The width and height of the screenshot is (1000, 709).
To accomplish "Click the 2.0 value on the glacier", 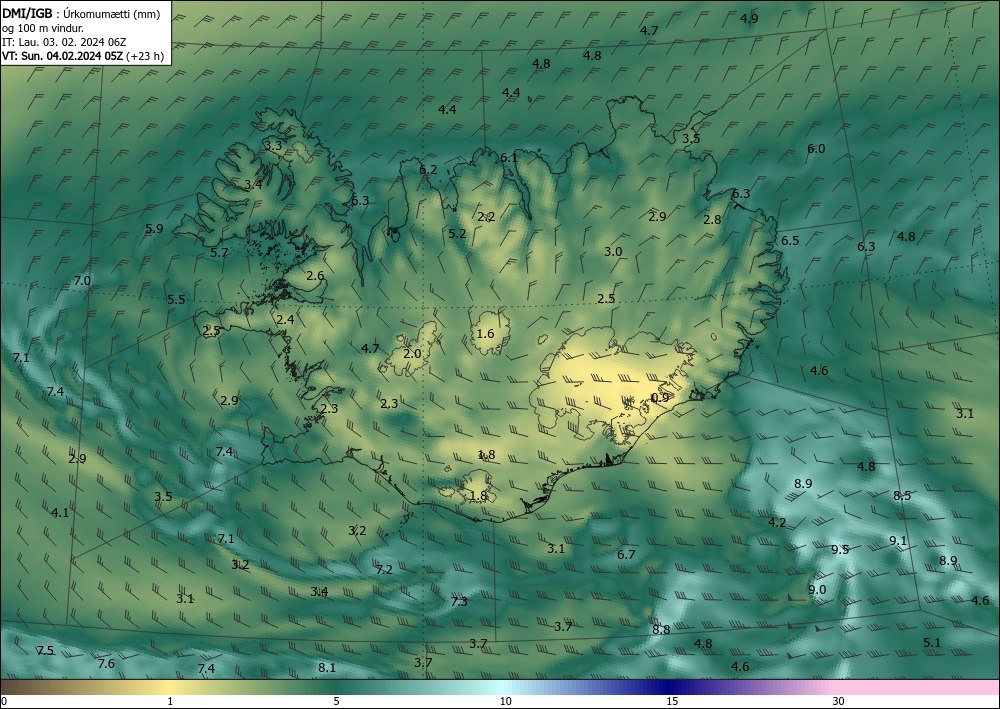I will click(x=413, y=353).
